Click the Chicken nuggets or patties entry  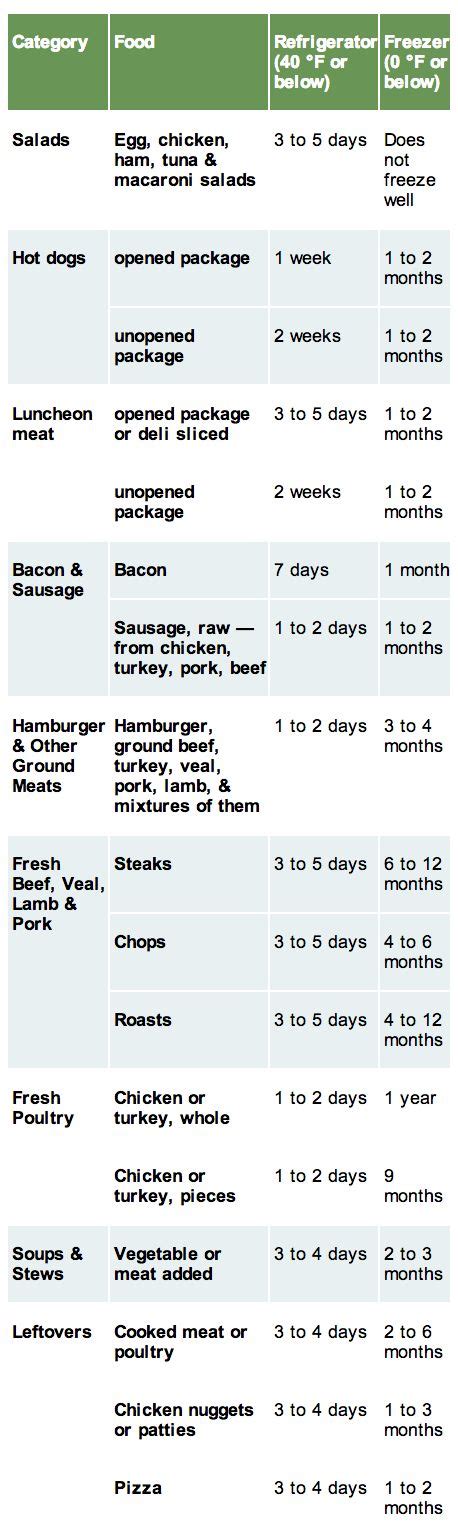click(184, 1420)
